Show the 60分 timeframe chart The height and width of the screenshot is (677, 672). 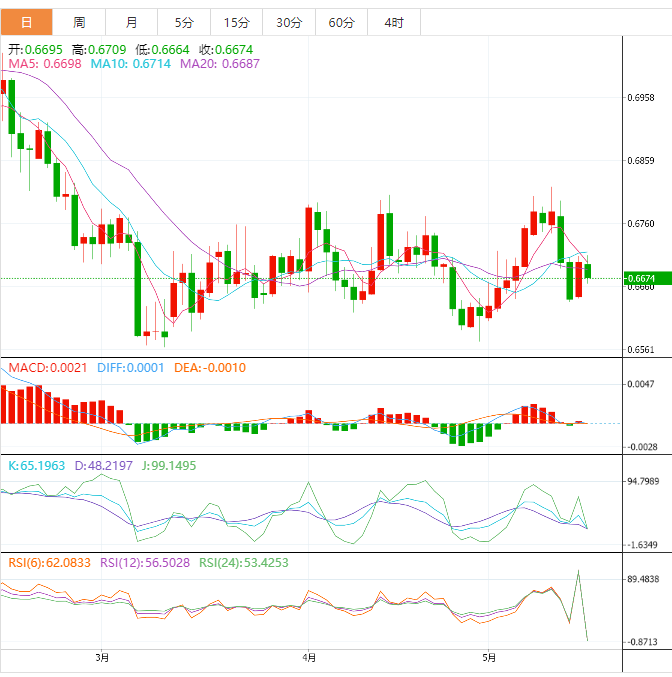341,22
